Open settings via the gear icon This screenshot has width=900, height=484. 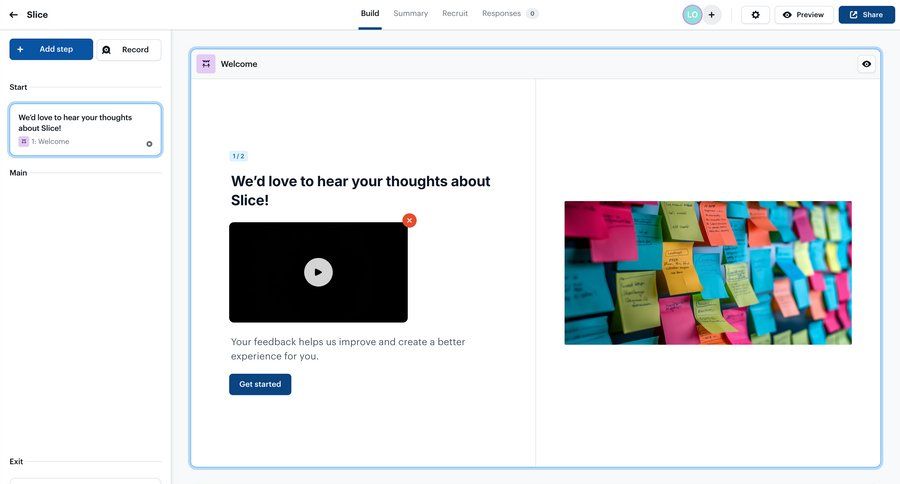coord(755,15)
